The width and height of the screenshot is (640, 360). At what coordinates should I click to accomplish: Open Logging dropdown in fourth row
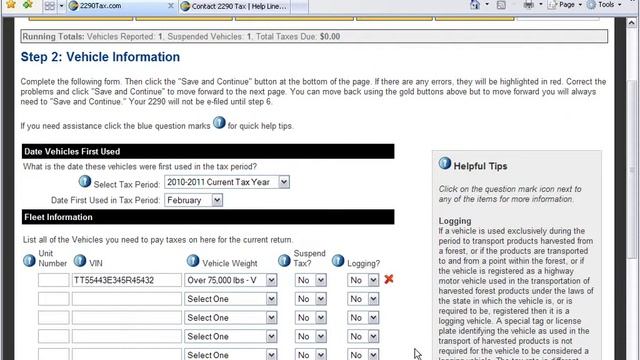[x=363, y=336]
